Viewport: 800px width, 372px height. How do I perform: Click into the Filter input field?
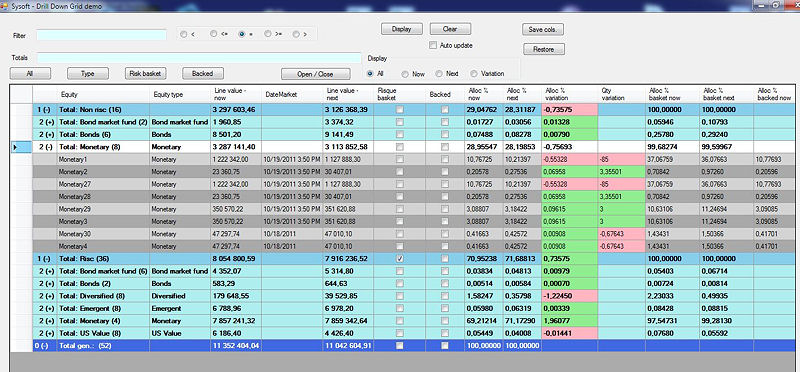102,35
